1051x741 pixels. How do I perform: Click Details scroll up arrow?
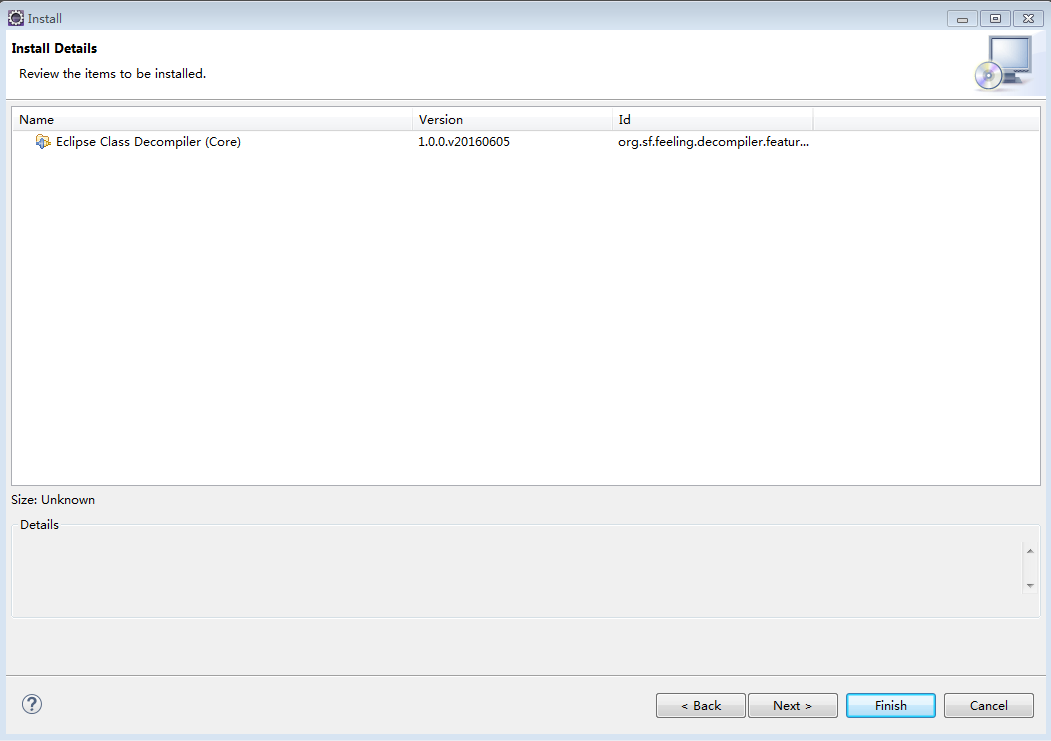(1030, 551)
